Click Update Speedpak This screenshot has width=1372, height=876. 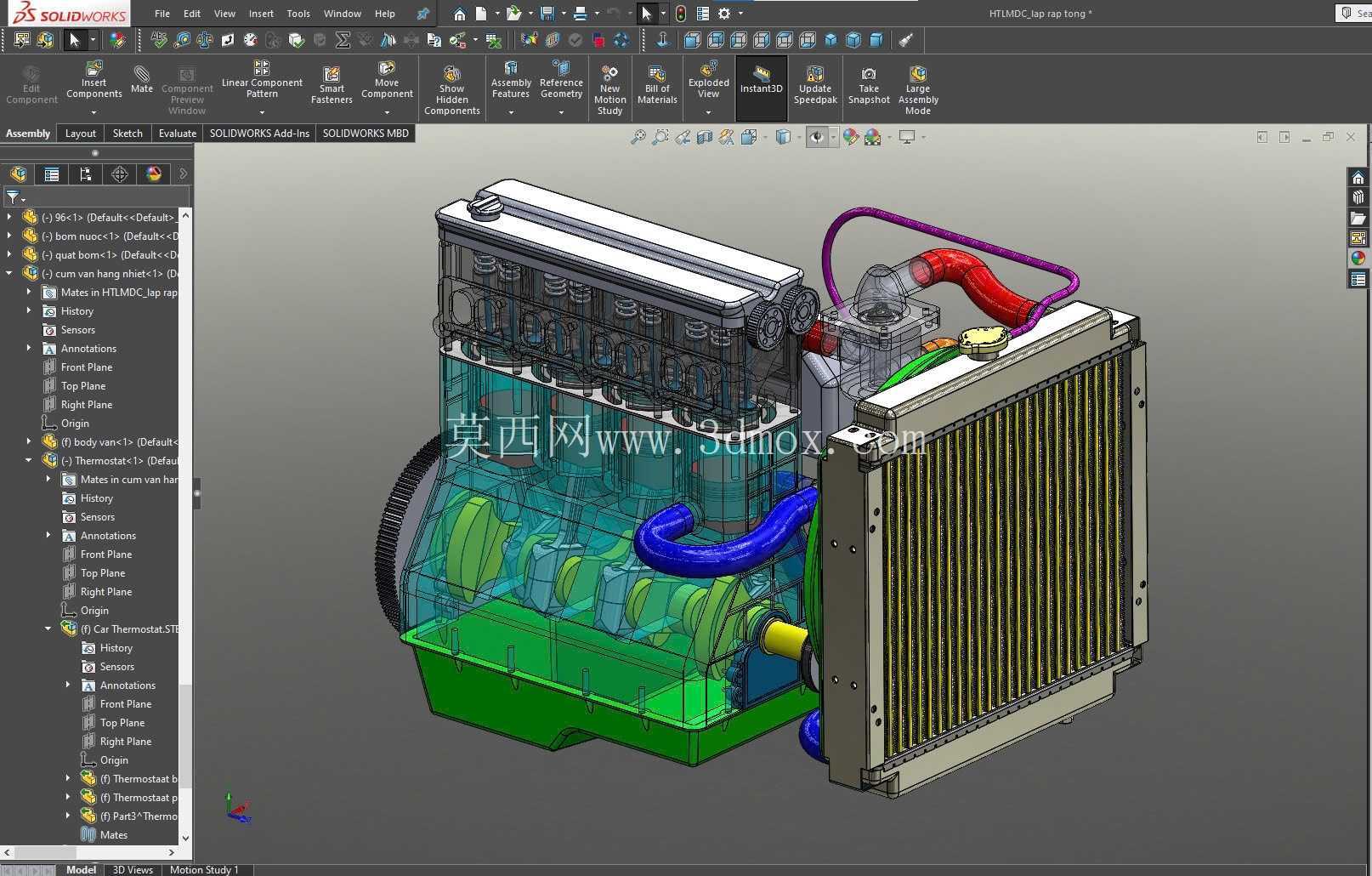coord(815,85)
